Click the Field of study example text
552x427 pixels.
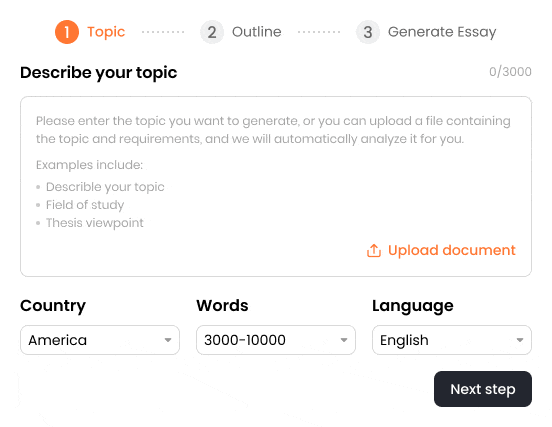click(x=85, y=205)
